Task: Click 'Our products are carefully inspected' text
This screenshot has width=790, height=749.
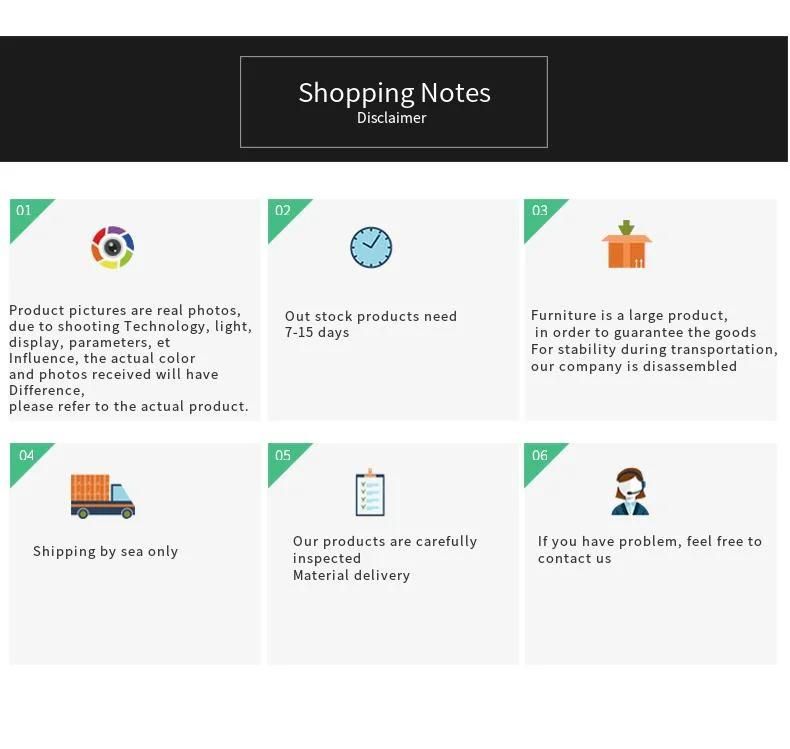Action: tap(385, 550)
